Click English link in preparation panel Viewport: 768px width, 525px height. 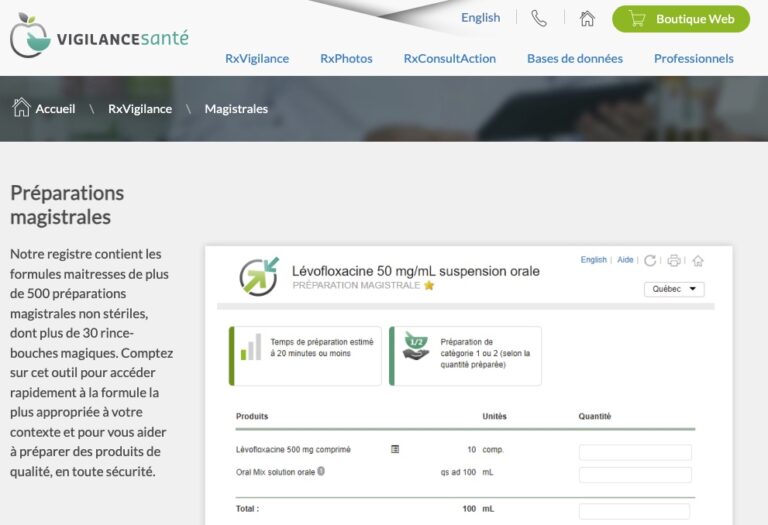click(594, 260)
